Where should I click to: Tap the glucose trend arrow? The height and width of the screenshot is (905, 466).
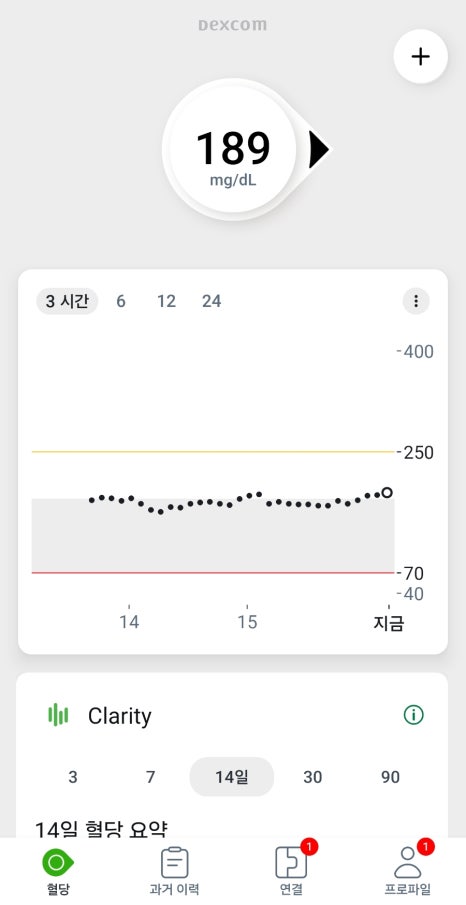[319, 149]
